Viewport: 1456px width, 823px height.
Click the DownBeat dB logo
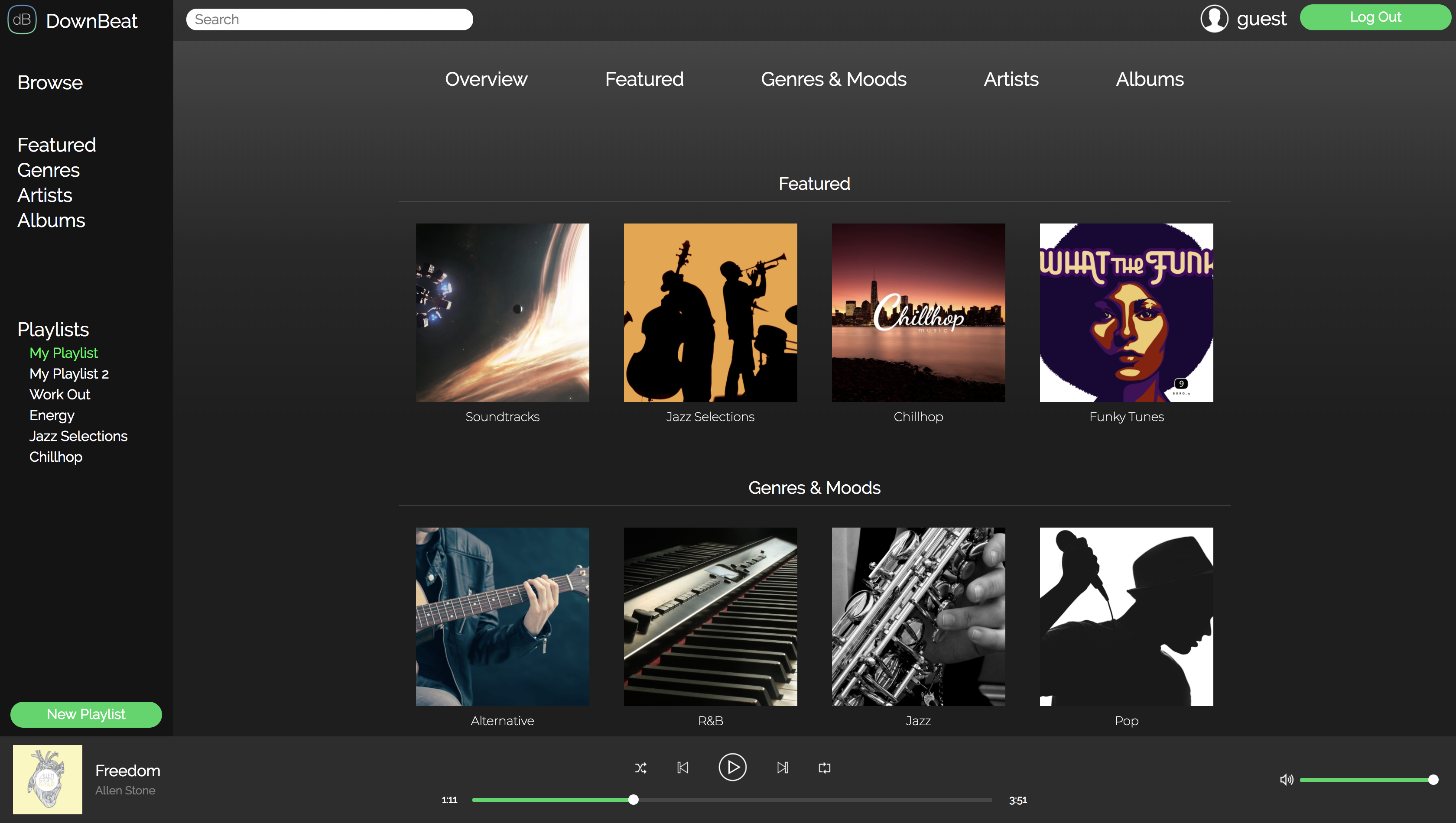(x=22, y=19)
